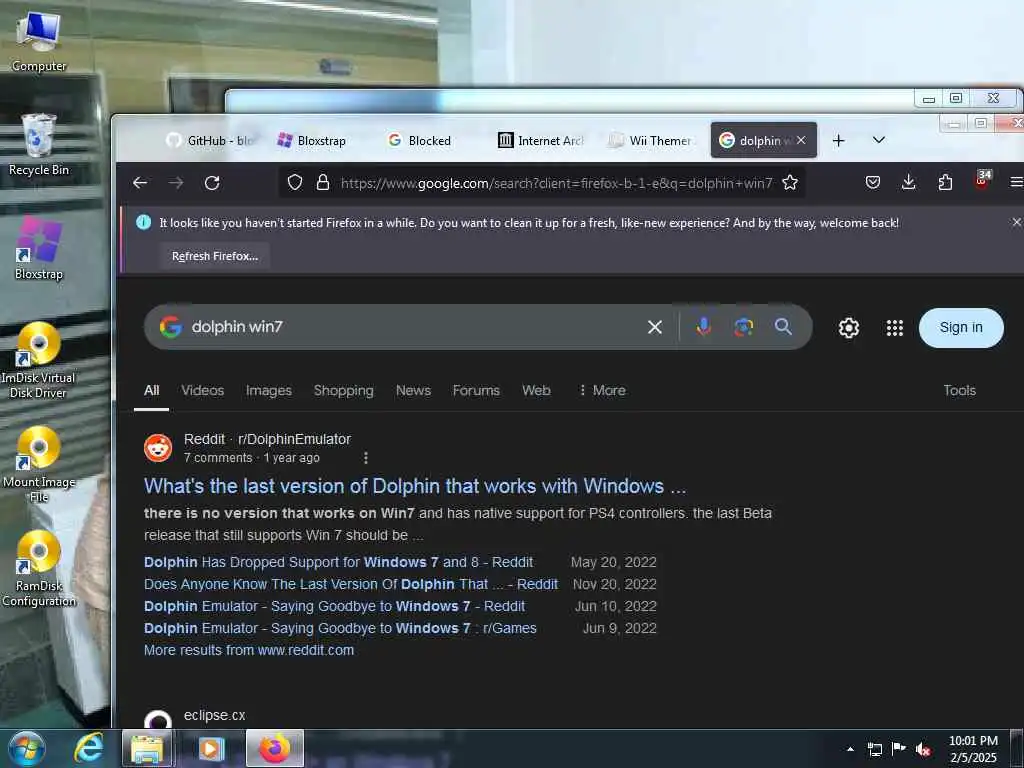Screen dimensions: 1024x768
Task: Select the Web search filter
Action: [536, 391]
